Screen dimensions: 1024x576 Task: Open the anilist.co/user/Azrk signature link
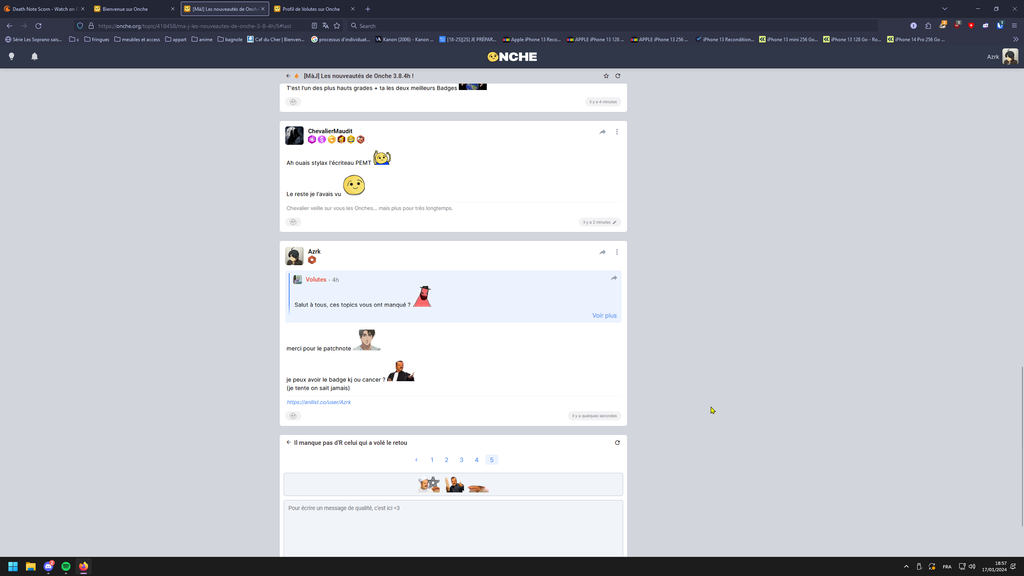pos(319,402)
